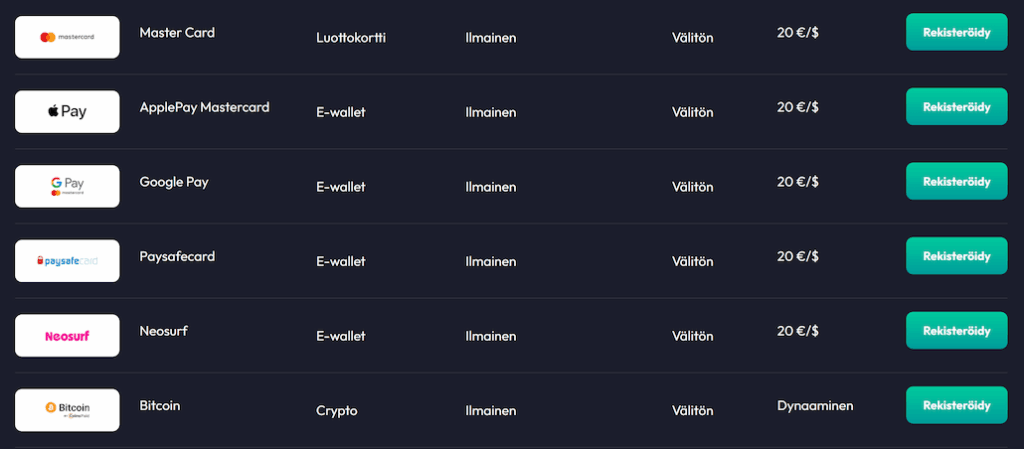Select the Google Pay method name
This screenshot has width=1024, height=449.
click(174, 182)
